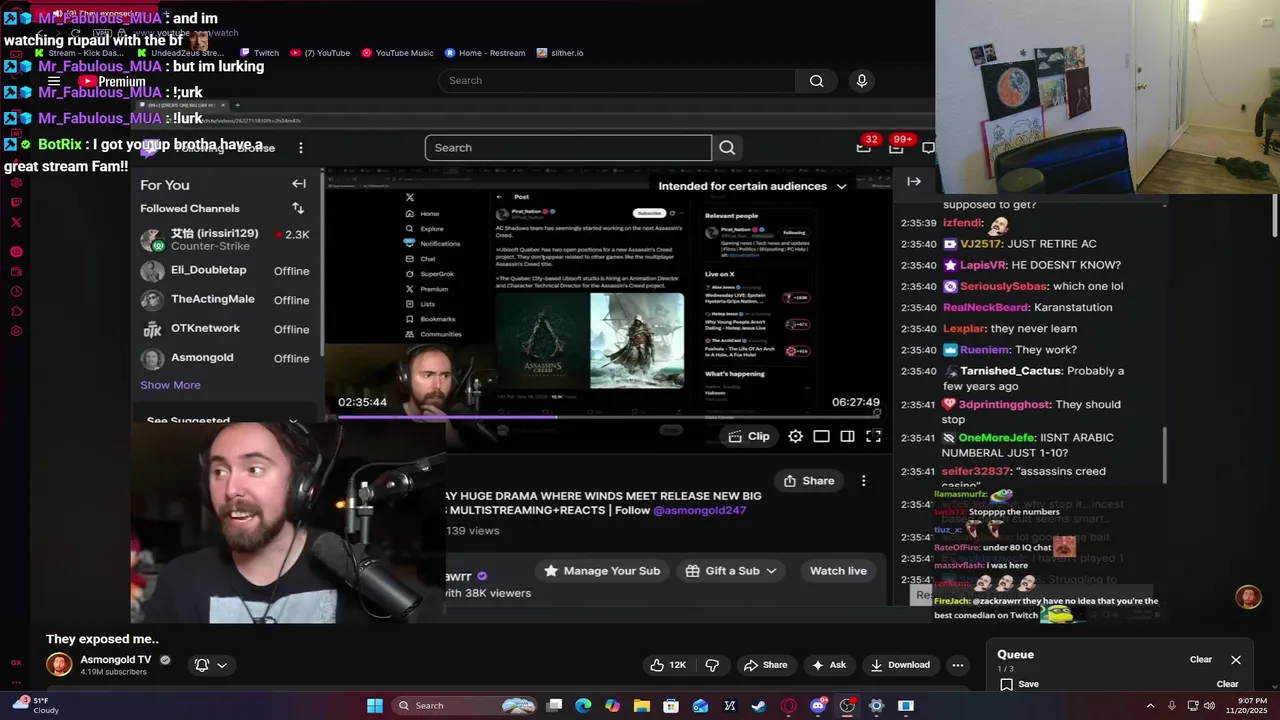The width and height of the screenshot is (1280, 720).
Task: Open the YouTube hamburger guide menu
Action: coord(54,82)
